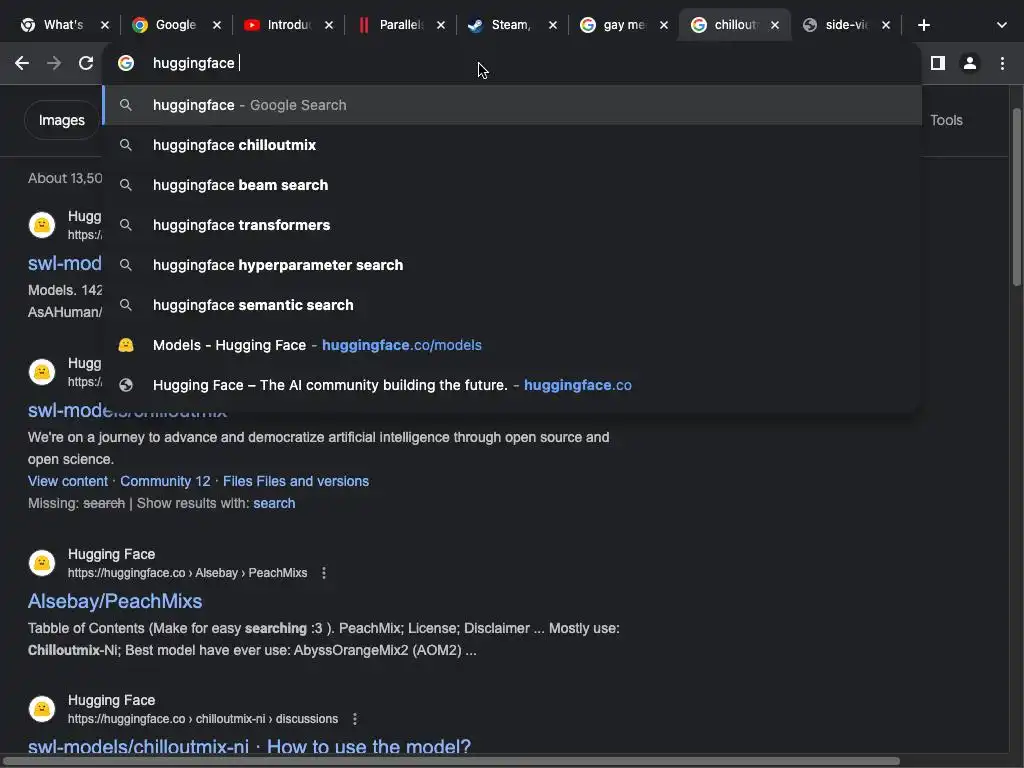Go back to the previous page
Screen dimensions: 1024x768
click(22, 63)
